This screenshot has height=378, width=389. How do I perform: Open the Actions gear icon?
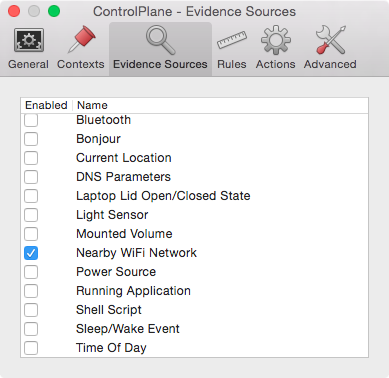point(276,40)
